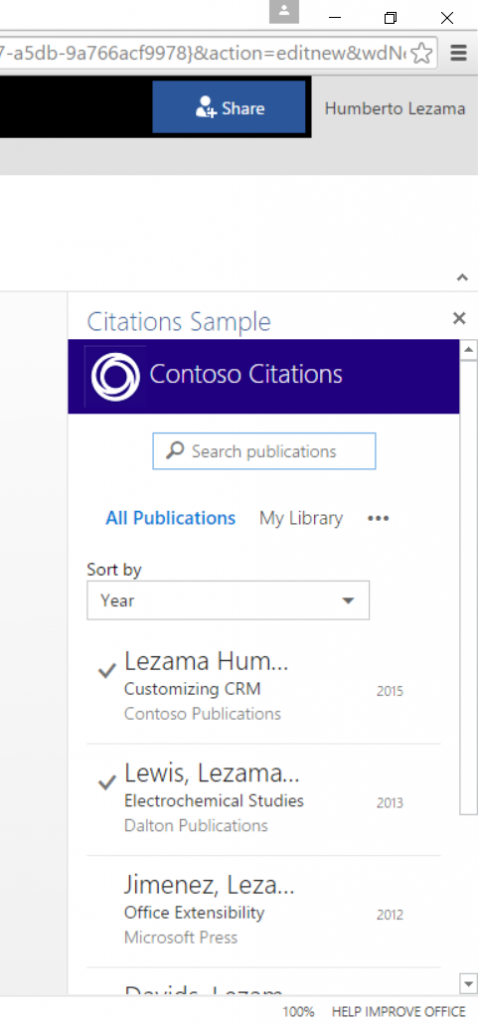The height and width of the screenshot is (1024, 478).
Task: Click the task pane scroll down arrow
Action: pyautogui.click(x=469, y=982)
